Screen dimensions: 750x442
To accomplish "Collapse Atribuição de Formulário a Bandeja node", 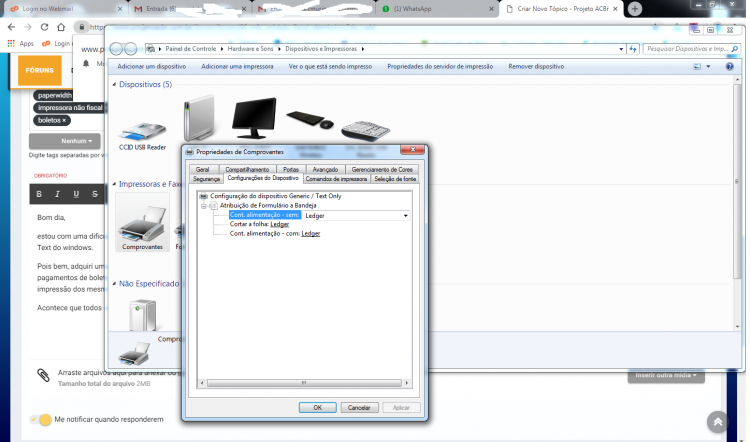I will (204, 206).
